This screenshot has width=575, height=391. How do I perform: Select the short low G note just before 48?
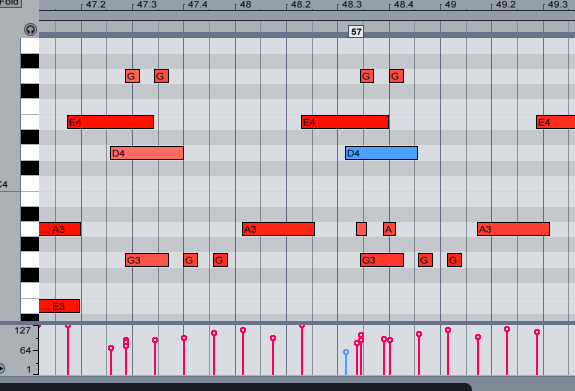(220, 260)
